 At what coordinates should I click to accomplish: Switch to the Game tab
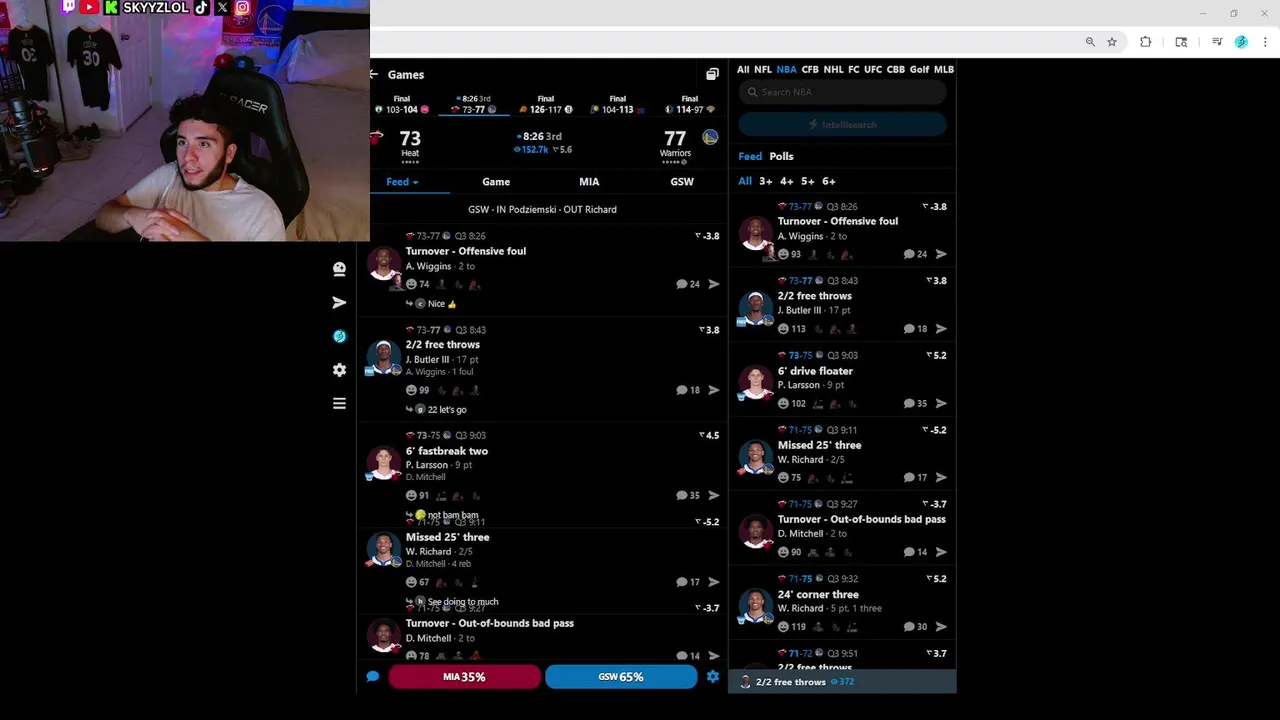pos(496,182)
